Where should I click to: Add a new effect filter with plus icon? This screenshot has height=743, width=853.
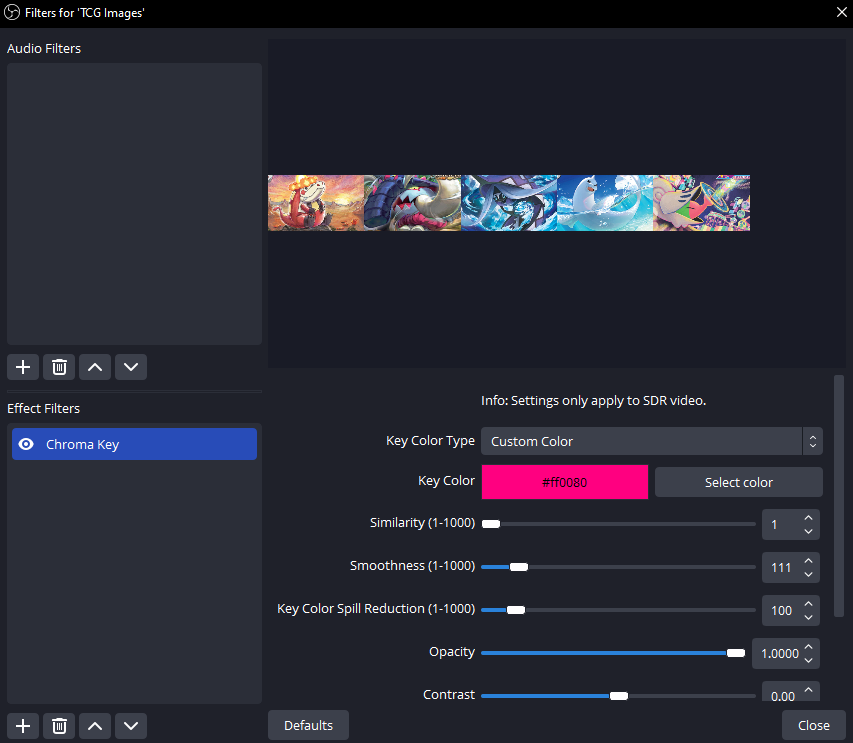[x=23, y=726]
